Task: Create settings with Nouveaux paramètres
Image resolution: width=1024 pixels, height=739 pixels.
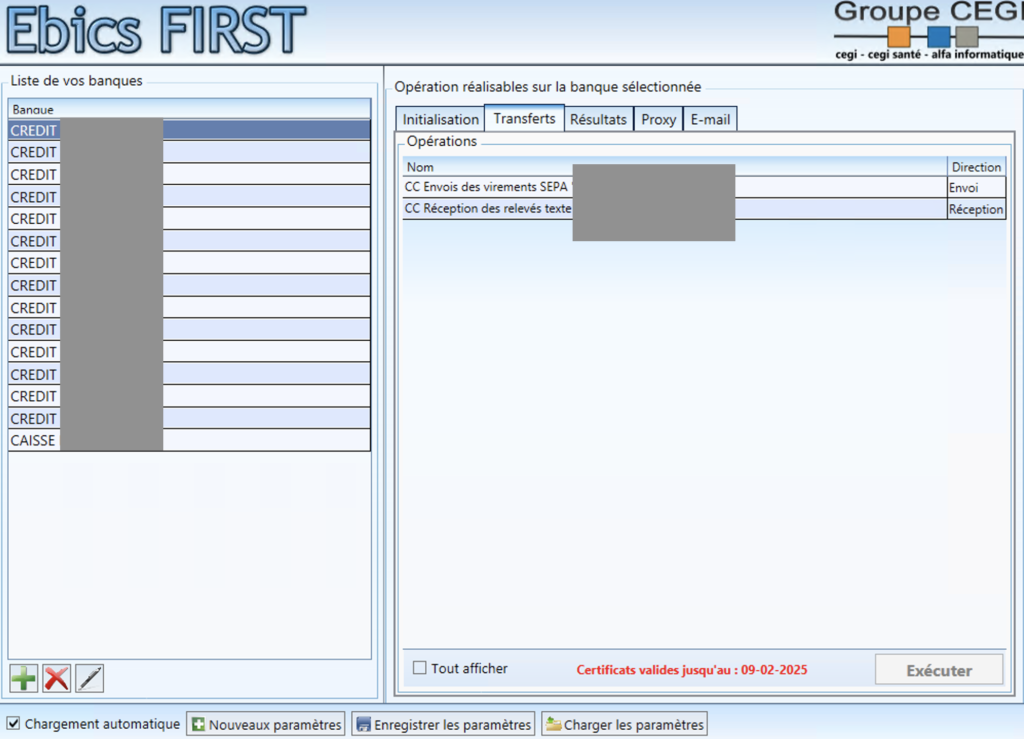Action: [x=266, y=724]
